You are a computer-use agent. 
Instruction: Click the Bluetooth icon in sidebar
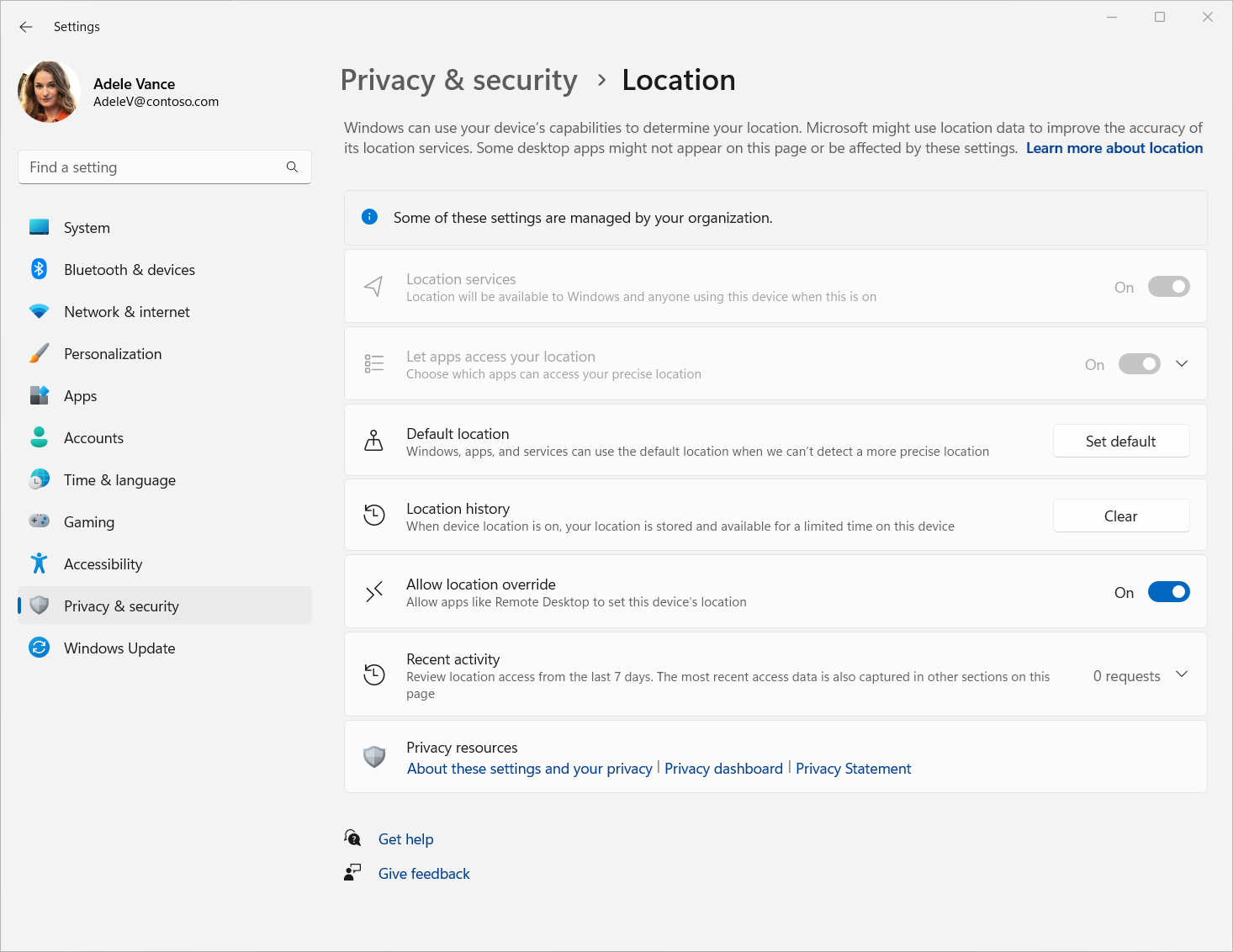click(x=39, y=269)
